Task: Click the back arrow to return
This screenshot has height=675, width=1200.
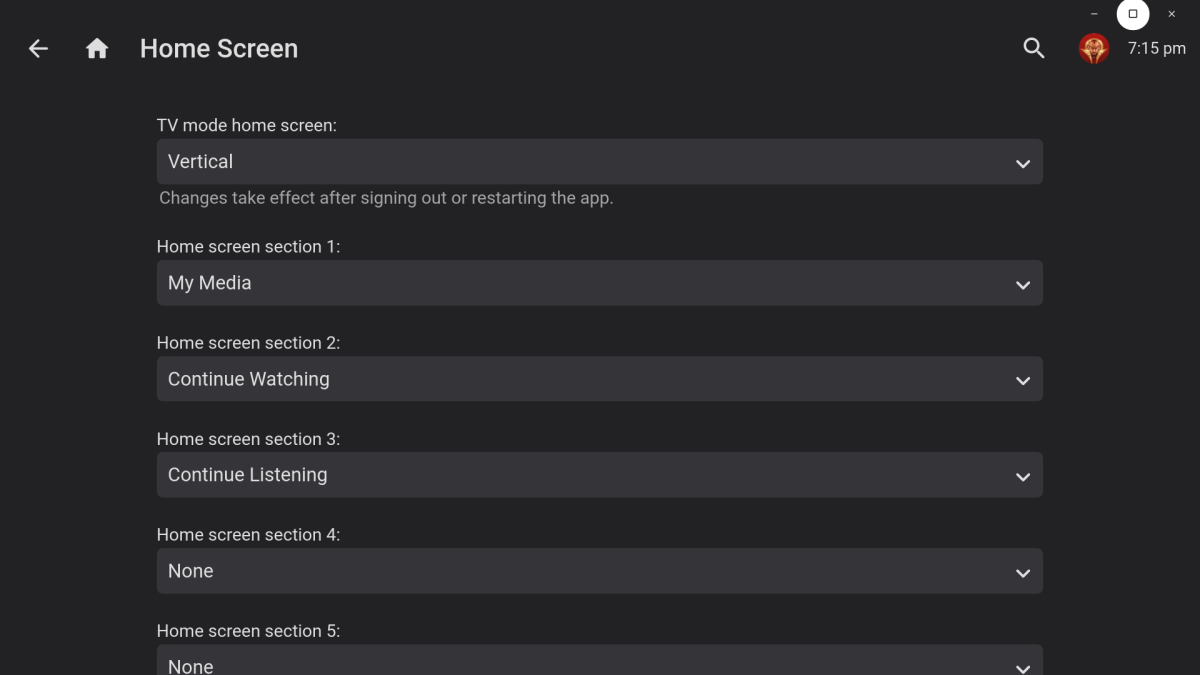Action: point(37,48)
